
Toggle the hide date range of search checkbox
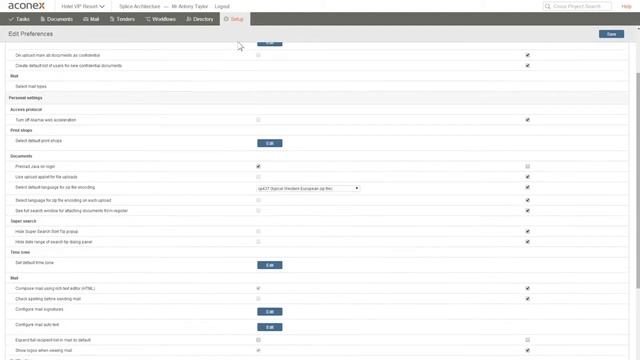(x=258, y=242)
